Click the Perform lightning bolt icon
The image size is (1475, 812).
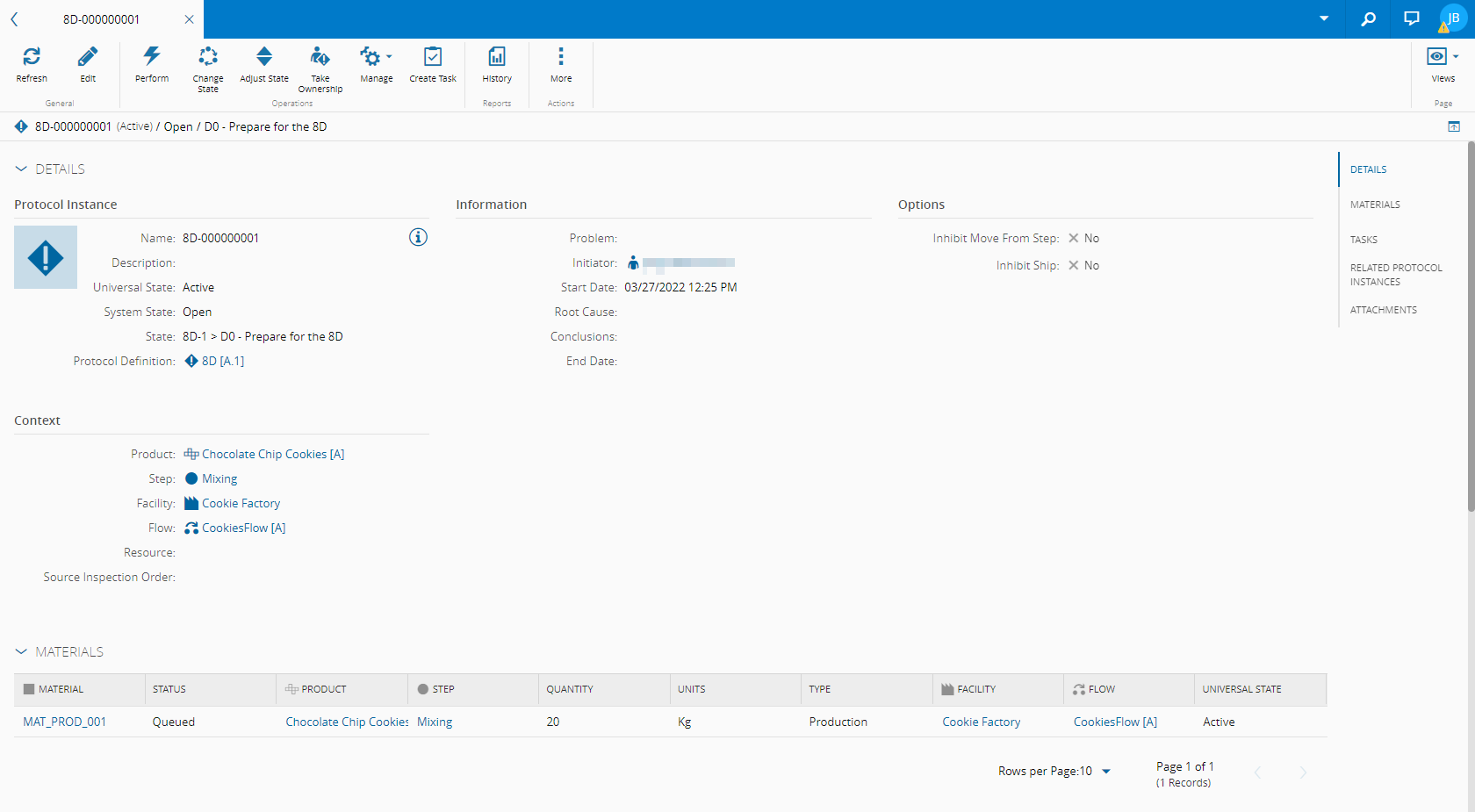(152, 58)
